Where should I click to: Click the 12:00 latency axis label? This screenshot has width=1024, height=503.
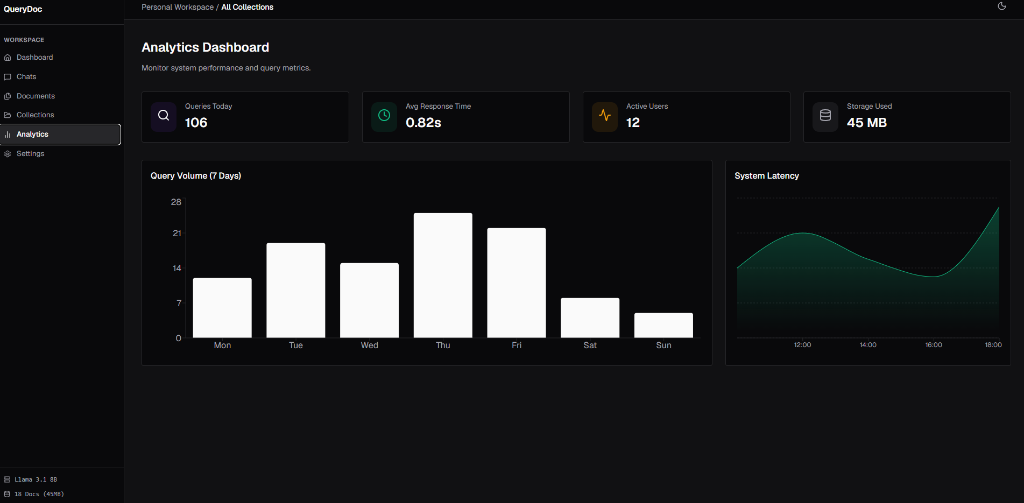pyautogui.click(x=803, y=345)
